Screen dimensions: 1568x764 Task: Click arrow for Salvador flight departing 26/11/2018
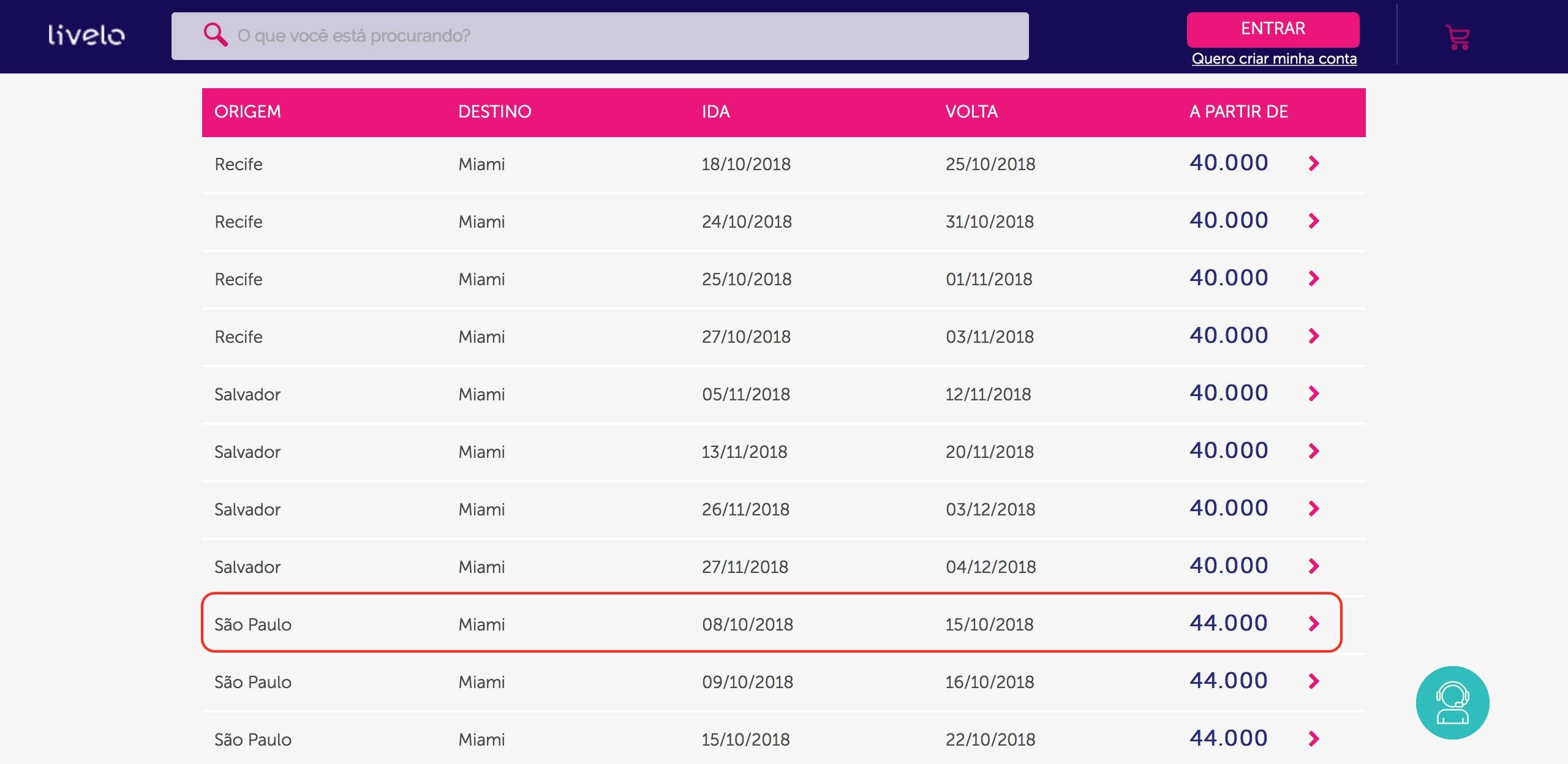1314,509
